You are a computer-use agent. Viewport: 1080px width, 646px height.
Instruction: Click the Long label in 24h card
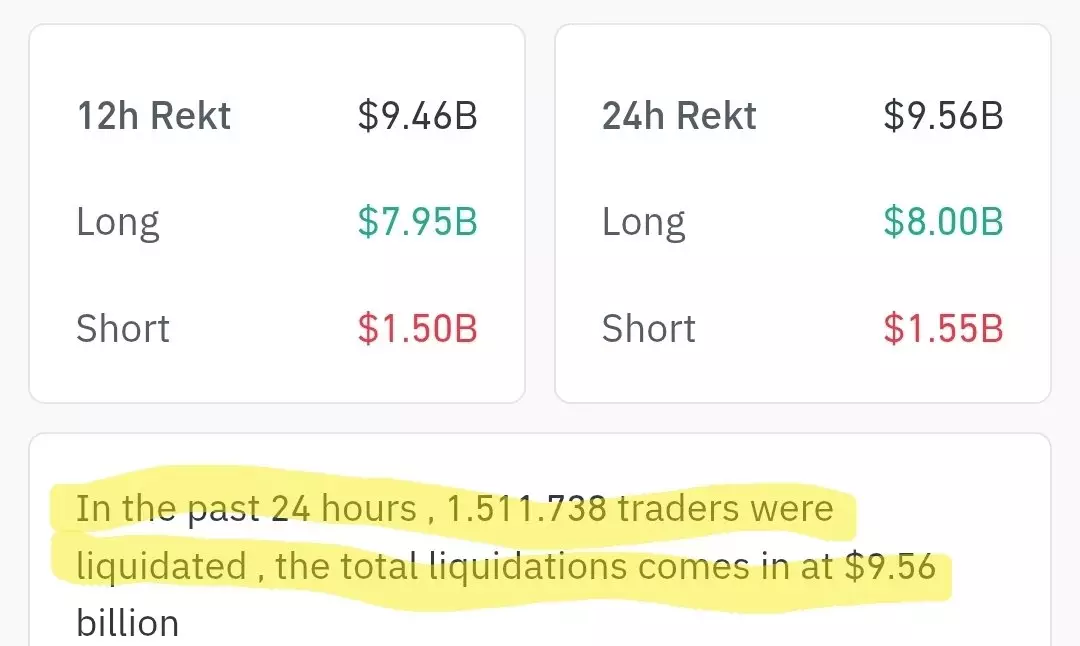coord(643,222)
